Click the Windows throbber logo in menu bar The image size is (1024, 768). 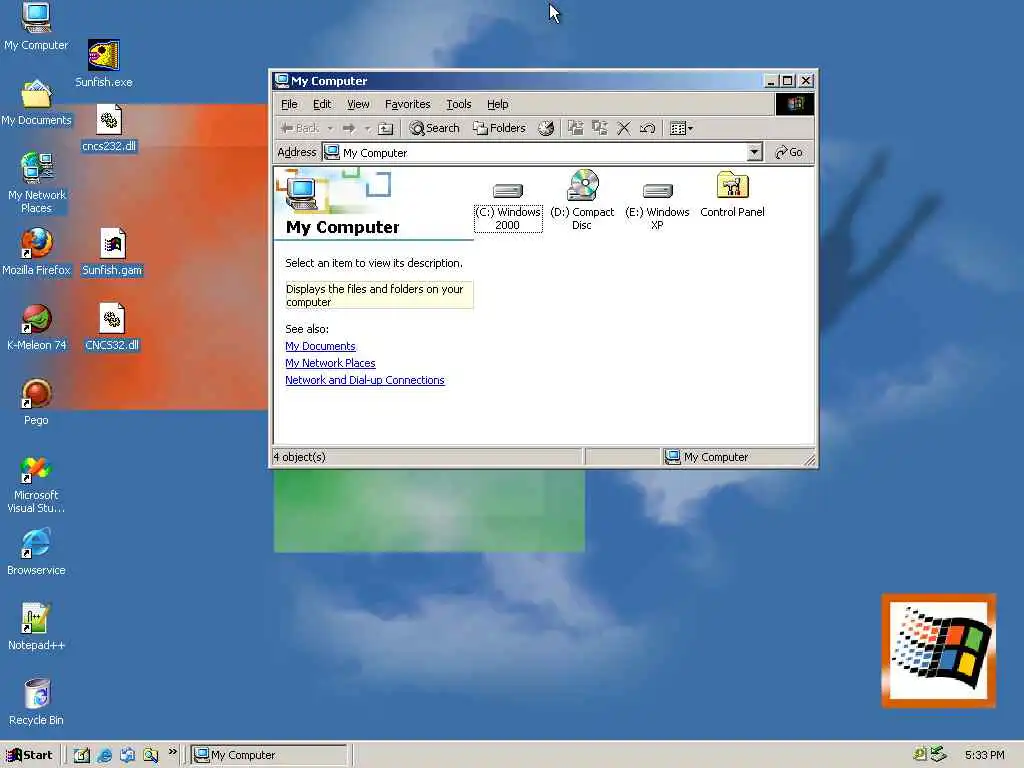click(795, 104)
